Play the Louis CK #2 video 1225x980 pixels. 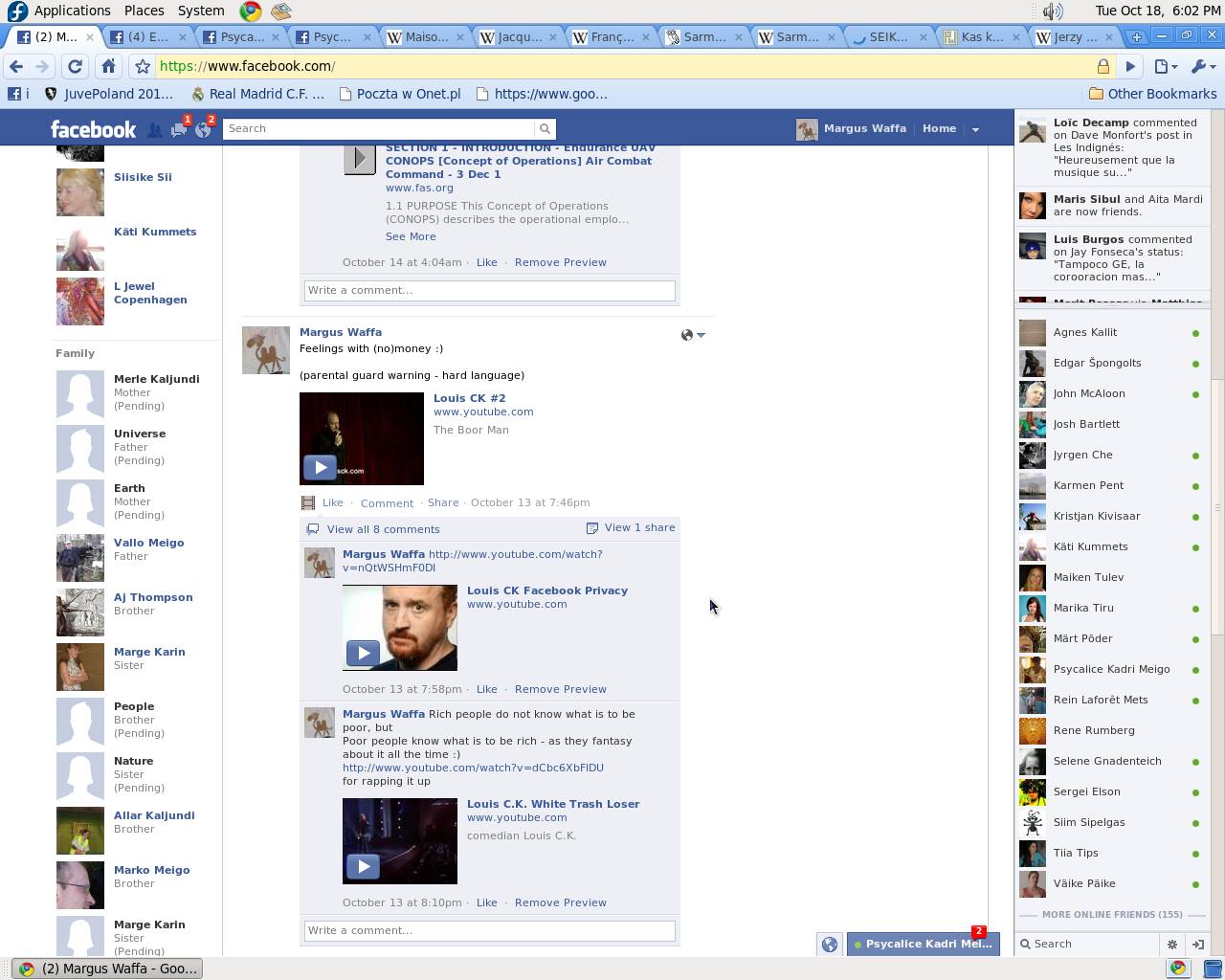320,467
